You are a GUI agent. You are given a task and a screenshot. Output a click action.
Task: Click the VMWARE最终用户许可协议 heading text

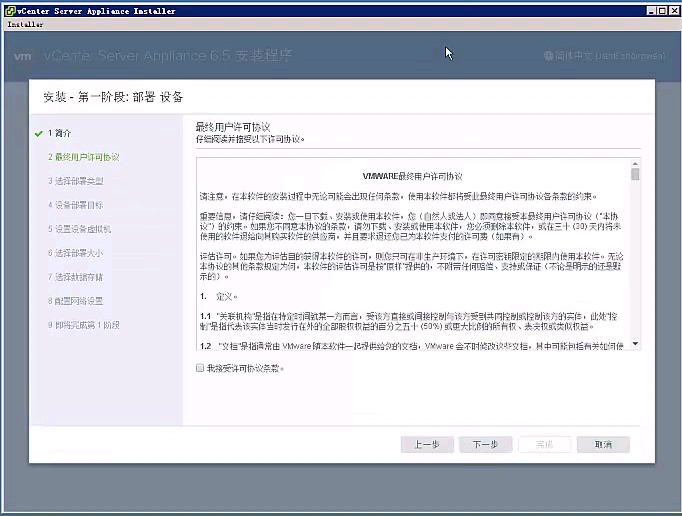(412, 176)
